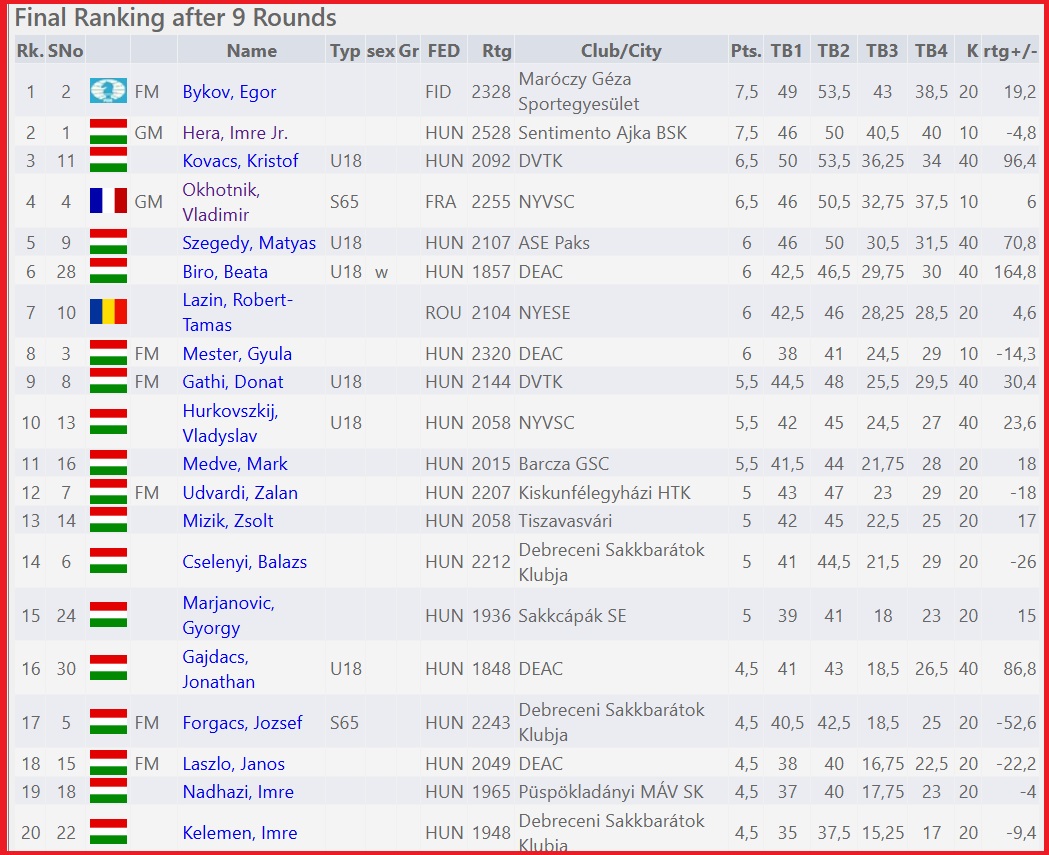Click the Name column header
The width and height of the screenshot is (1049, 855).
[251, 51]
